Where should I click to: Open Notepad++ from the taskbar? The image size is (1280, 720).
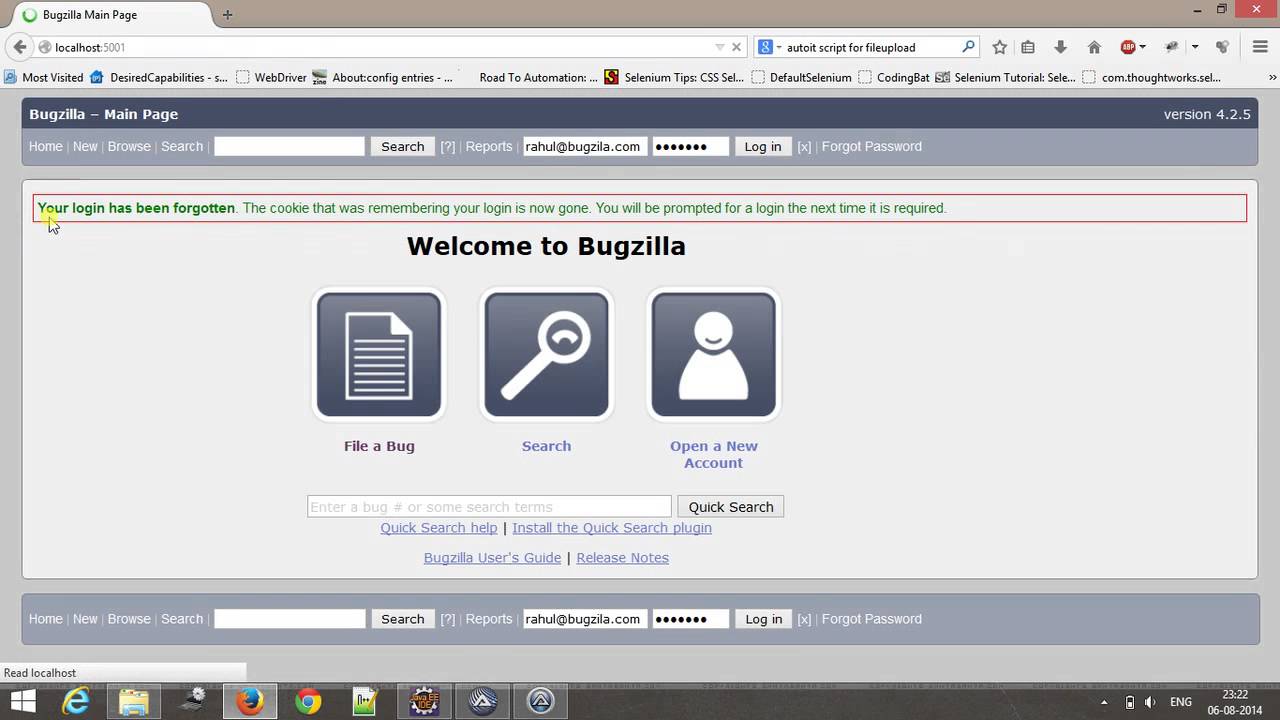coord(366,701)
